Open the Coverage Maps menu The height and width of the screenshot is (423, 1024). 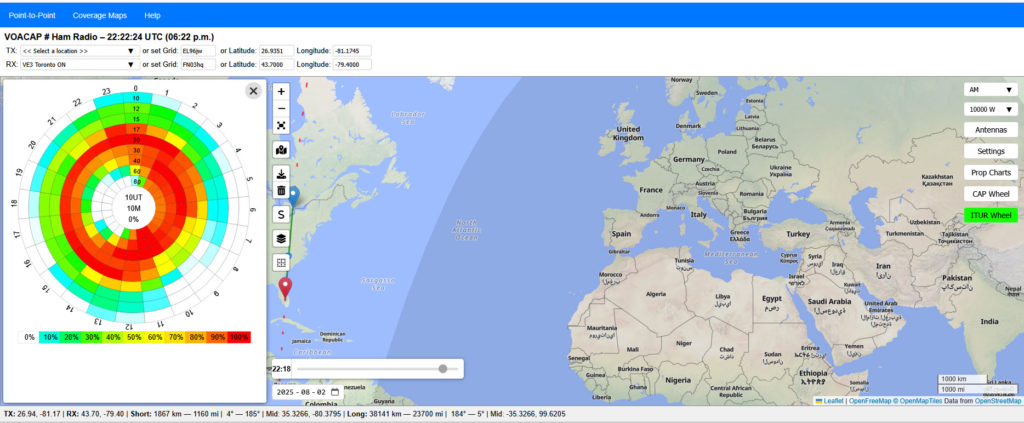point(99,16)
